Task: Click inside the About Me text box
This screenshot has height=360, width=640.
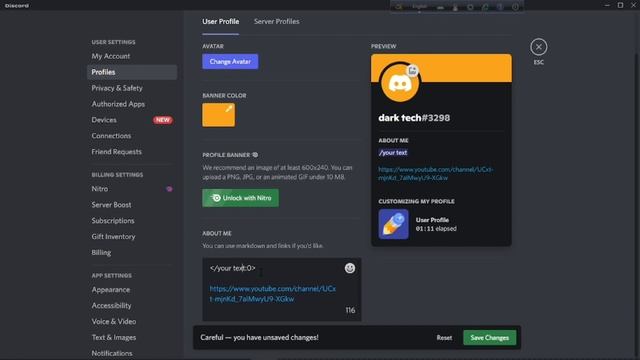Action: (x=282, y=289)
